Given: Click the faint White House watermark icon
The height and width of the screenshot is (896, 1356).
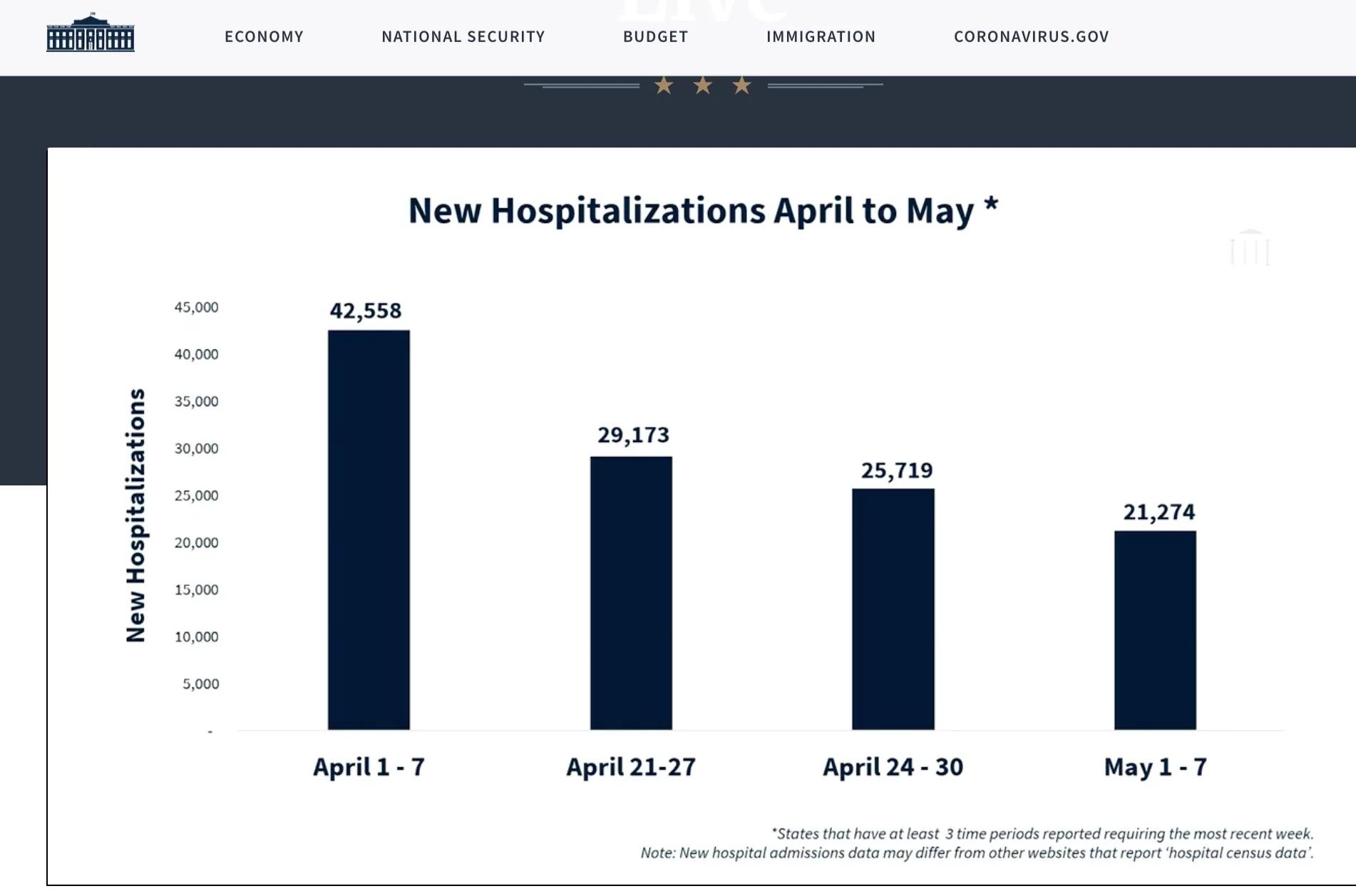Looking at the screenshot, I should [1250, 247].
